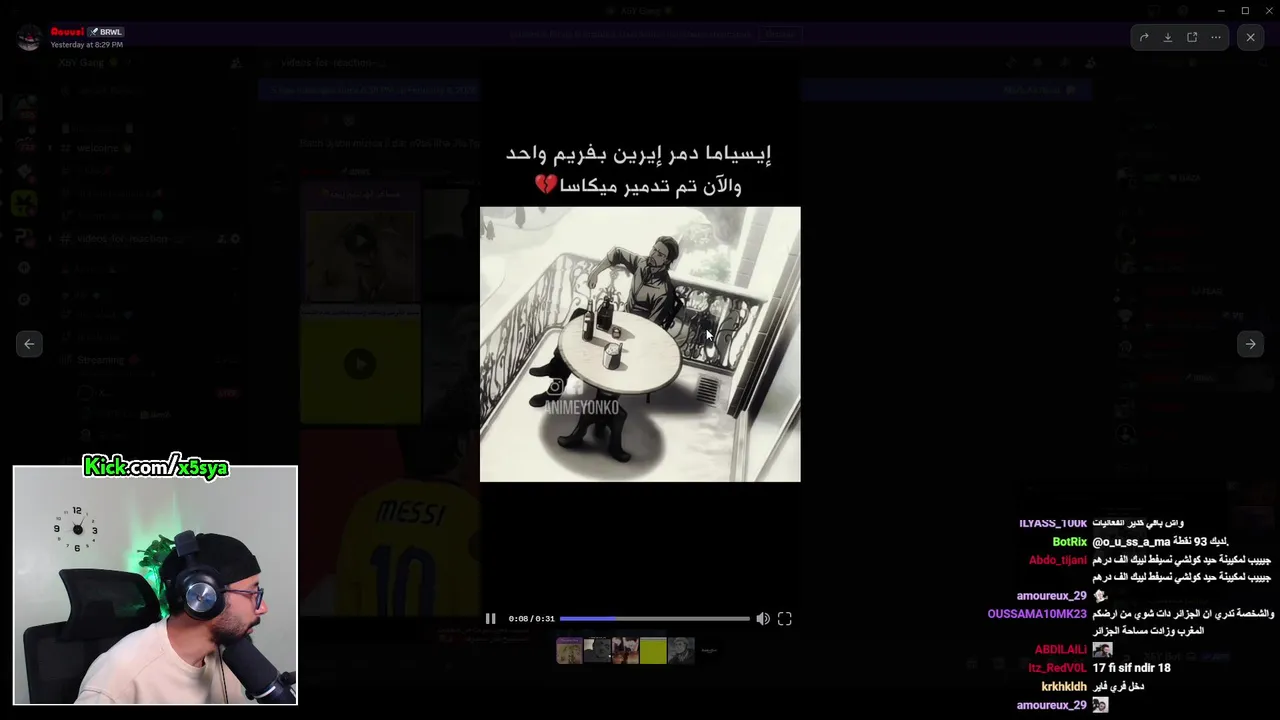Viewport: 1280px width, 720px height.
Task: Open the three-dot more options menu
Action: (1216, 37)
